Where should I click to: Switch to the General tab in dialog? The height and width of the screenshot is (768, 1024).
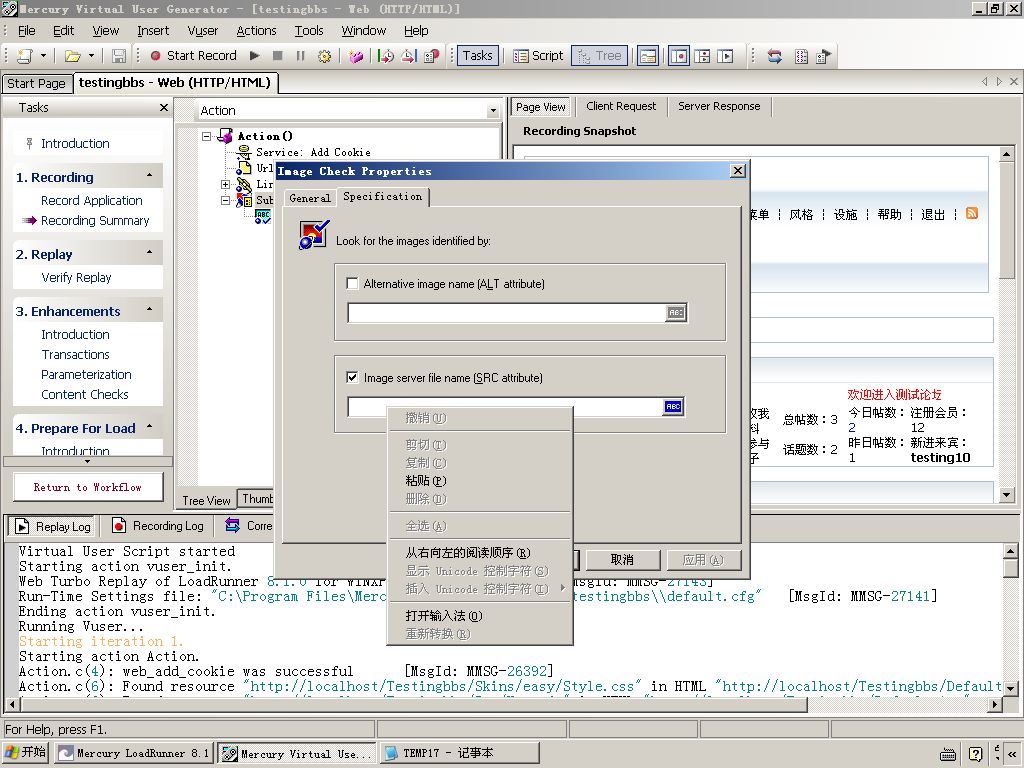tap(310, 198)
